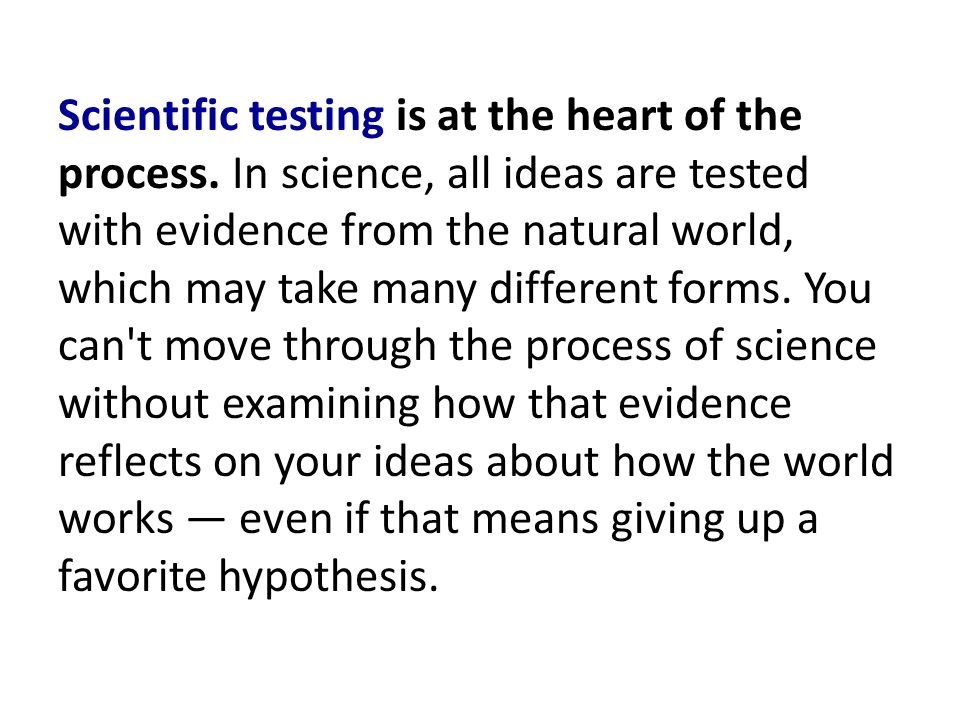The width and height of the screenshot is (960, 720).
Task: Click the bold word 'process.'
Action: tap(138, 176)
